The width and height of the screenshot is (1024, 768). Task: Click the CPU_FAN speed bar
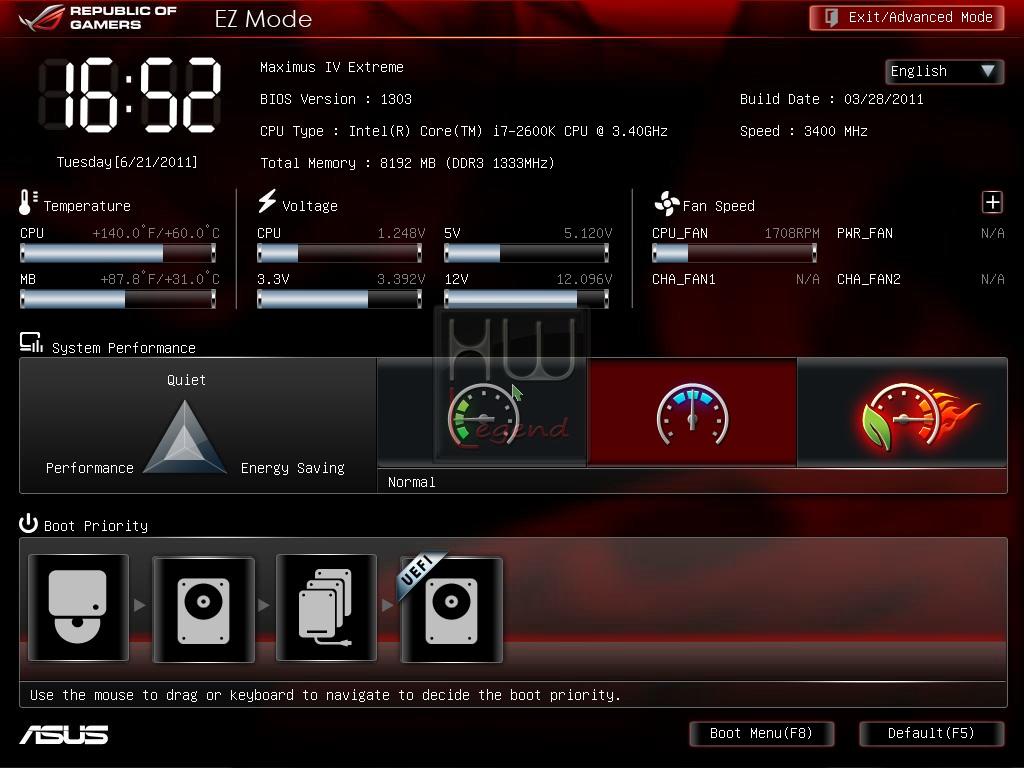click(x=734, y=253)
